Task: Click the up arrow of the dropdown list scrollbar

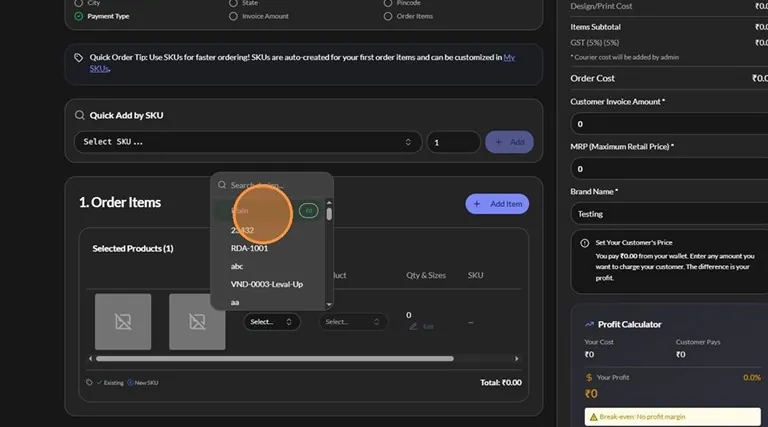Action: pos(329,203)
